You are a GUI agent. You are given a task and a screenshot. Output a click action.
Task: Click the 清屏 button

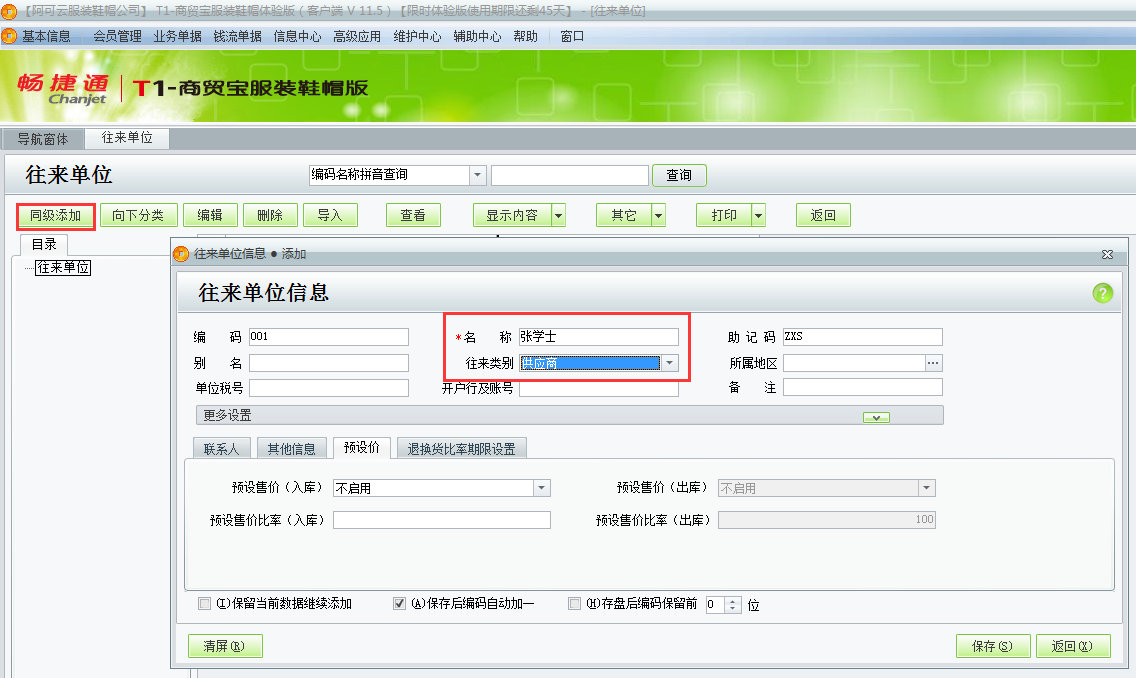click(222, 645)
